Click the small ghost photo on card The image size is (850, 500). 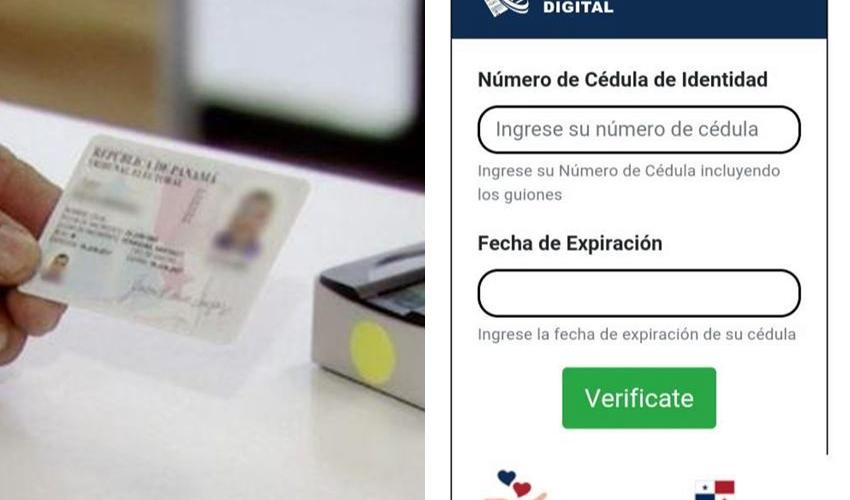click(x=56, y=267)
